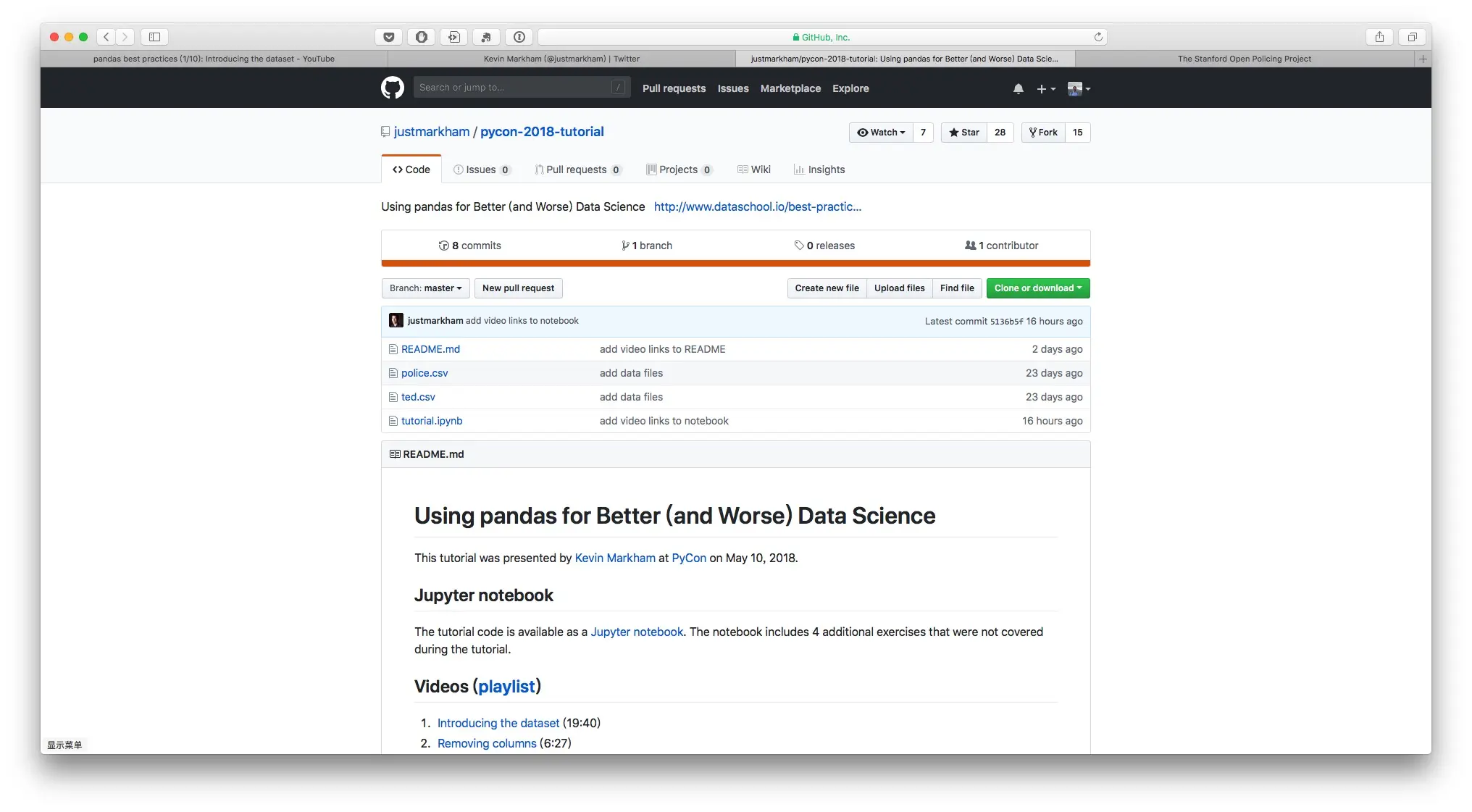Open justmarkham owner link
This screenshot has width=1472, height=812.
pyautogui.click(x=432, y=132)
